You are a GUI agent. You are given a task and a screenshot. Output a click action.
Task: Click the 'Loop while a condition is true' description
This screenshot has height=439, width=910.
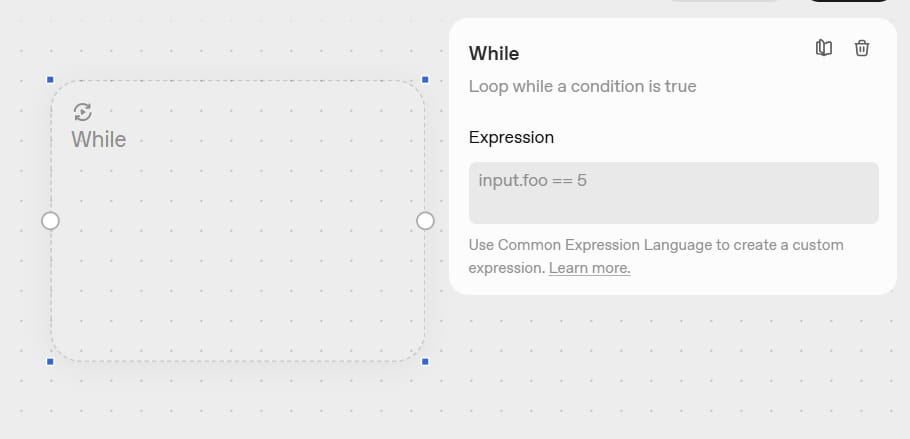(582, 86)
